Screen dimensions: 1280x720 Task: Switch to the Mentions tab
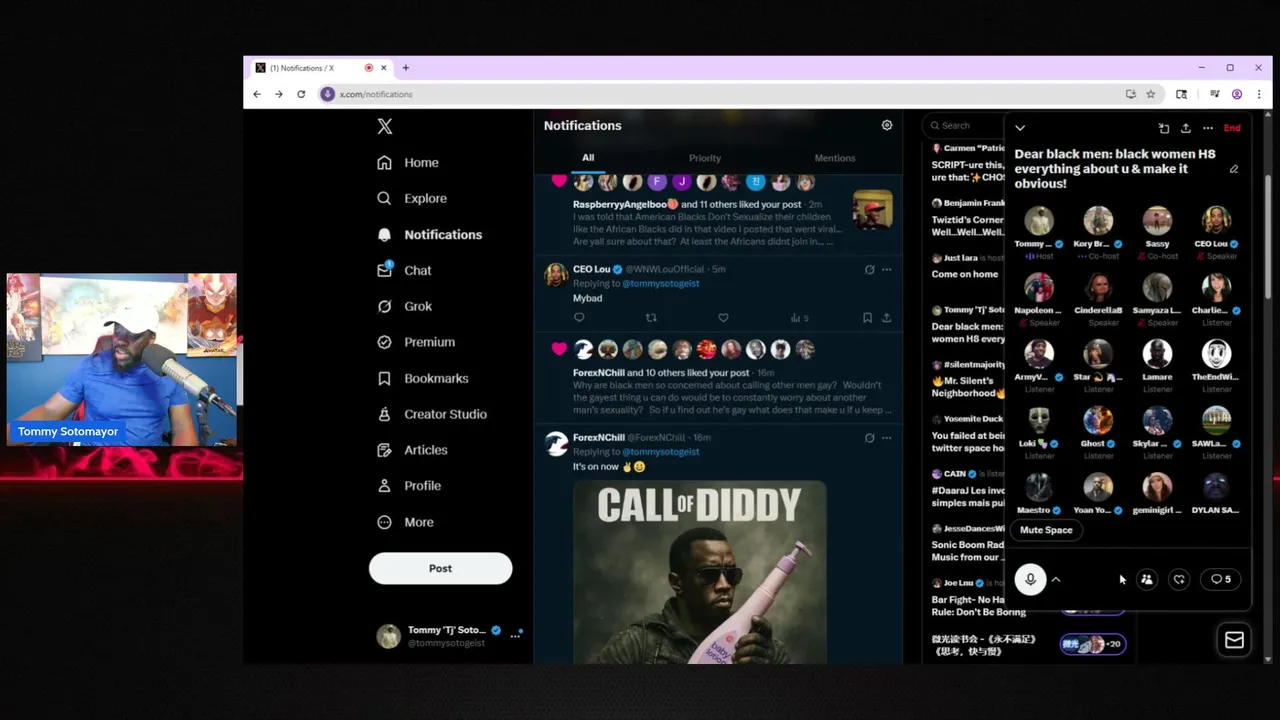(x=835, y=158)
